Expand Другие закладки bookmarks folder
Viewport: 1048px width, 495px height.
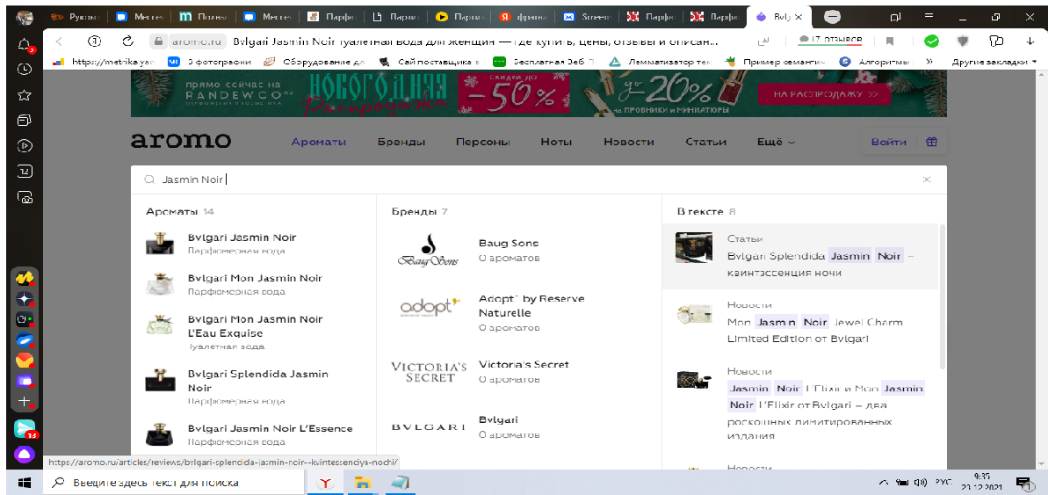(x=995, y=61)
